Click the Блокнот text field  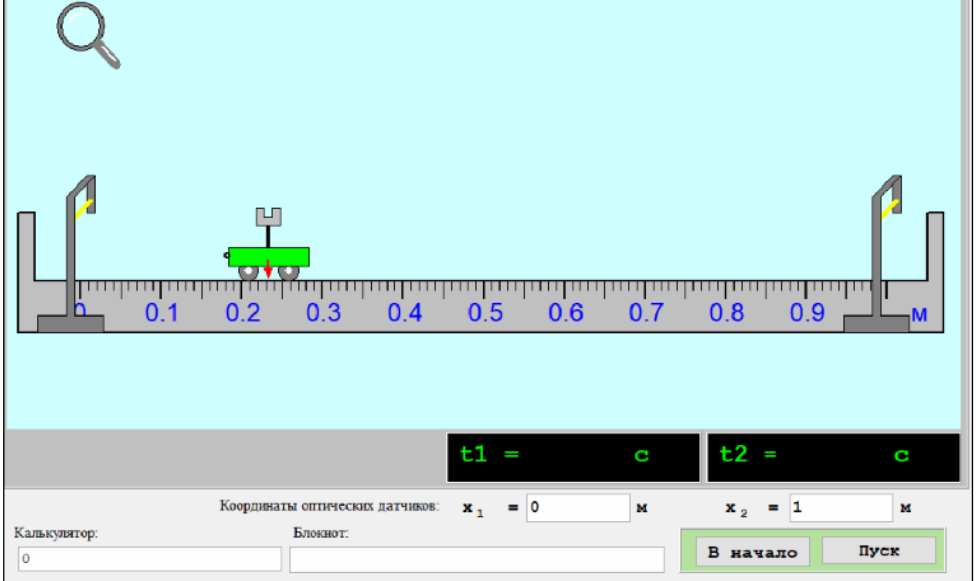(x=477, y=559)
